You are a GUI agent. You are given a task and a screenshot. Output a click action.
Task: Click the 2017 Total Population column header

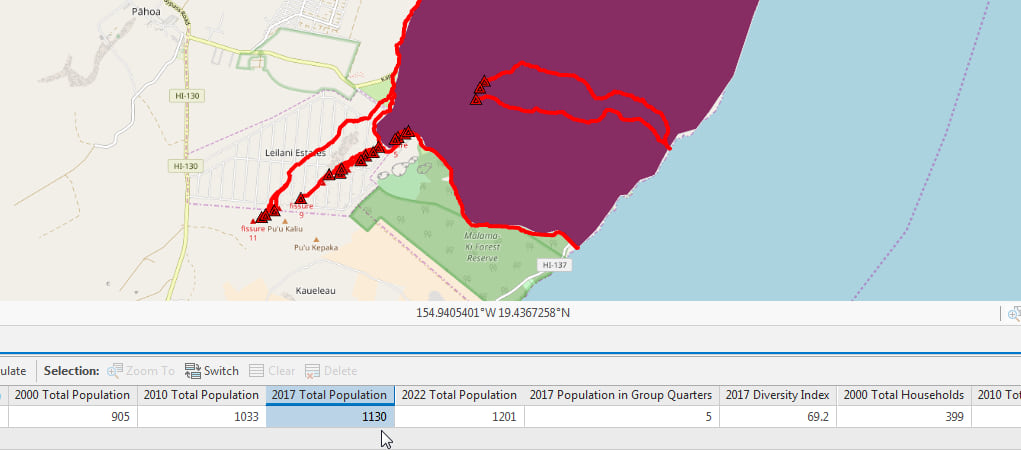(329, 395)
